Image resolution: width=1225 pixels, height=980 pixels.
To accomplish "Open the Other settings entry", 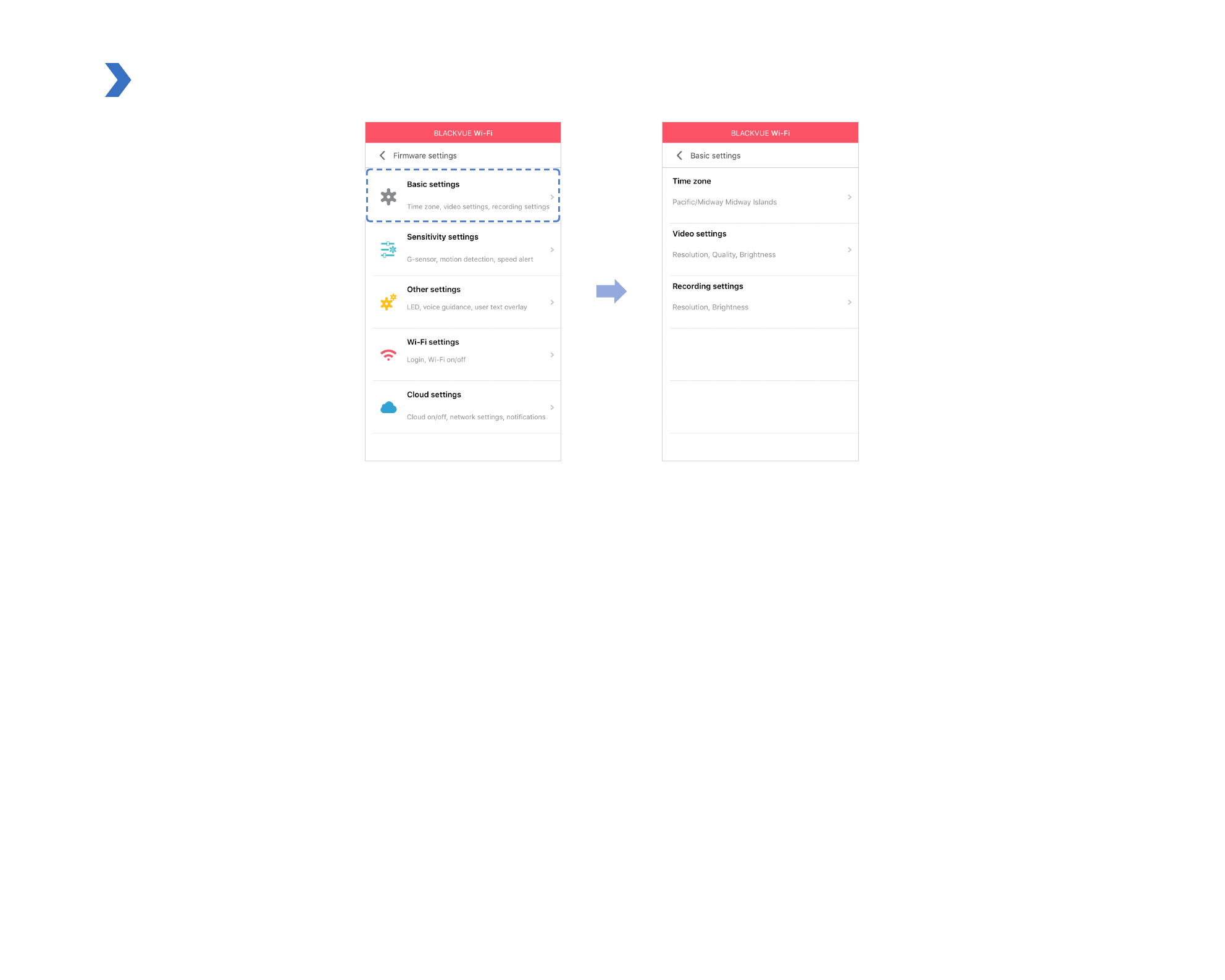I will point(463,302).
